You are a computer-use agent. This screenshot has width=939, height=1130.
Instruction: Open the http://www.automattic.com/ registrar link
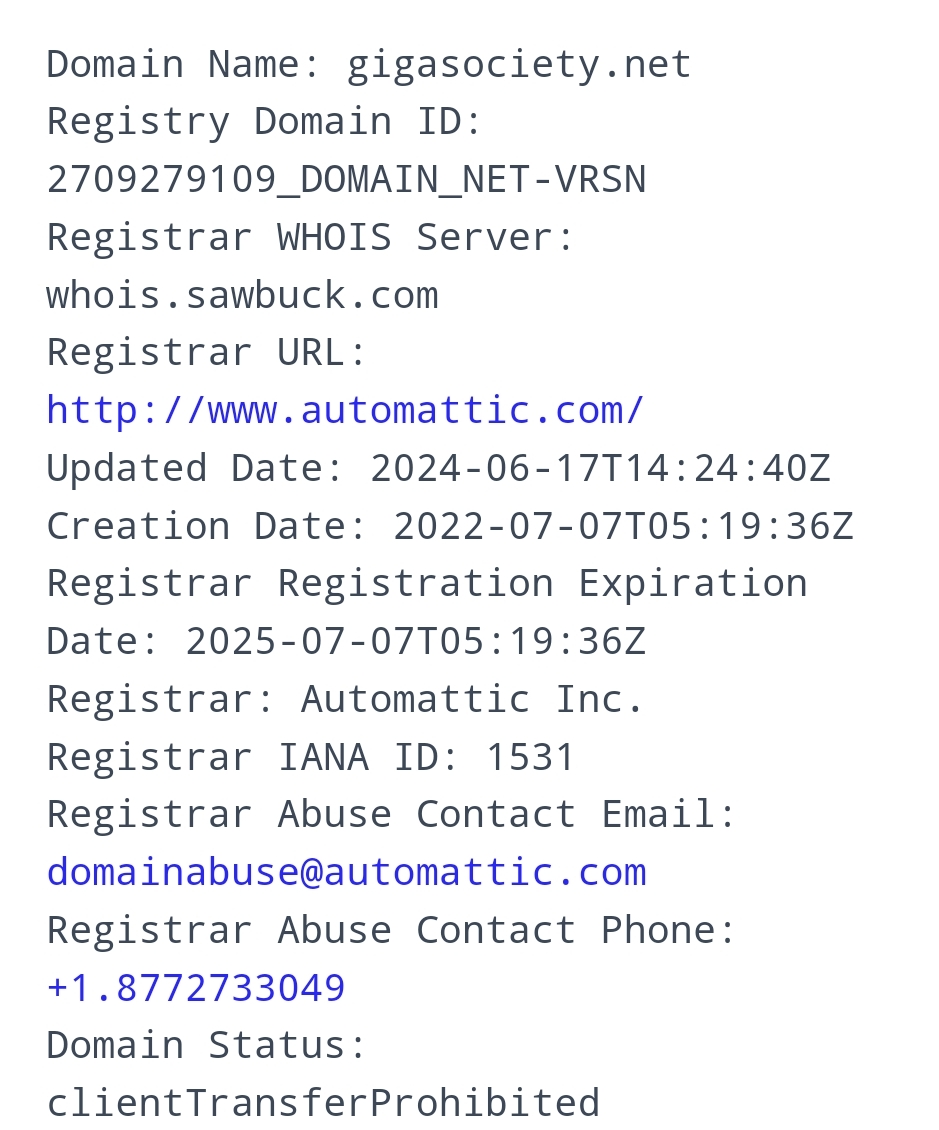click(x=346, y=410)
